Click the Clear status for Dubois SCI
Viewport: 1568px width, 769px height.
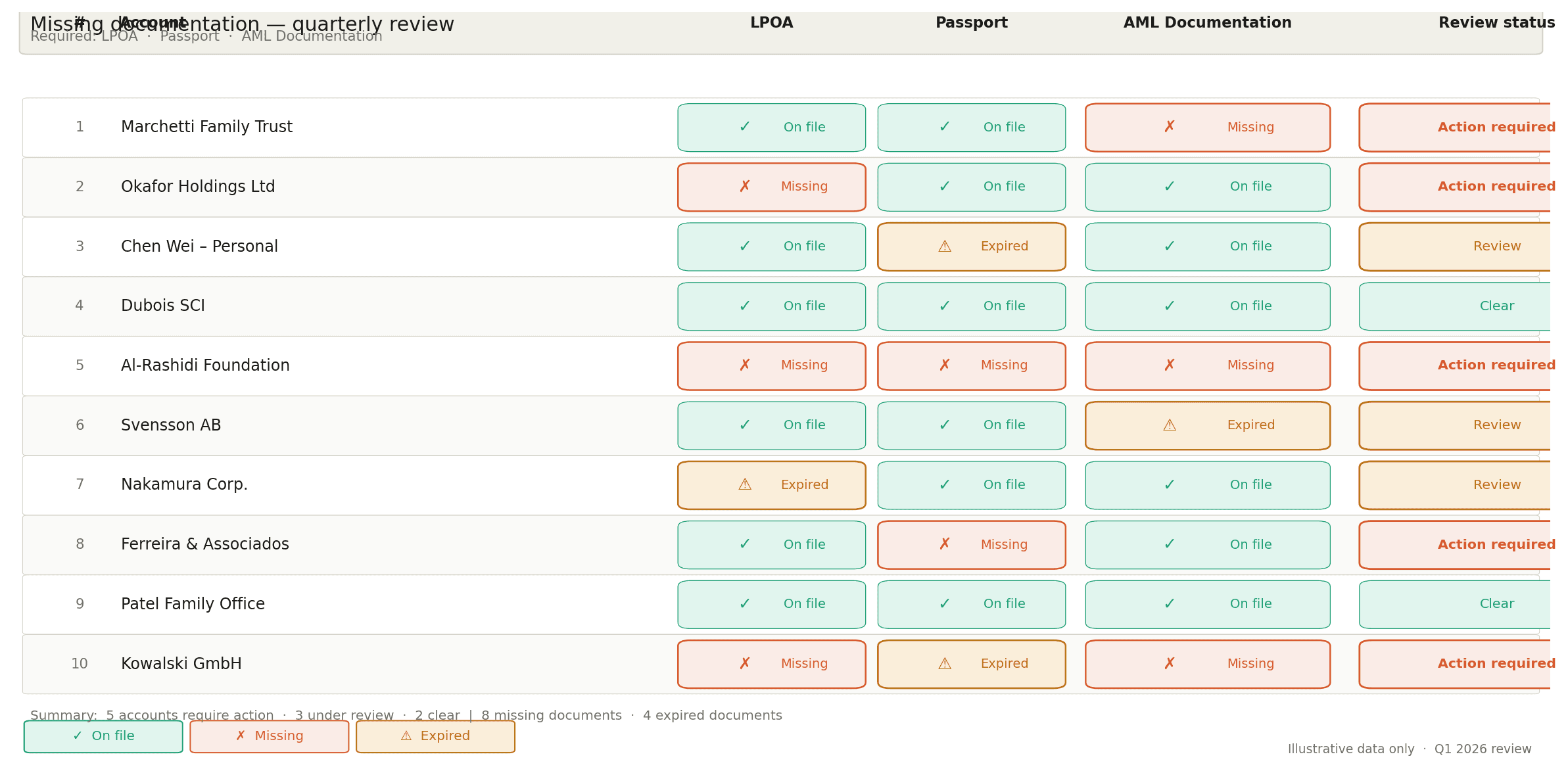pyautogui.click(x=1496, y=306)
